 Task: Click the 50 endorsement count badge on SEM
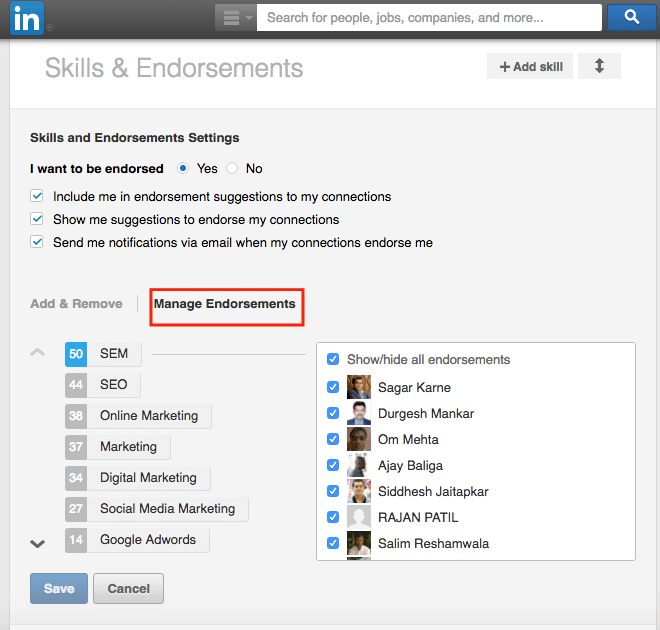click(76, 354)
